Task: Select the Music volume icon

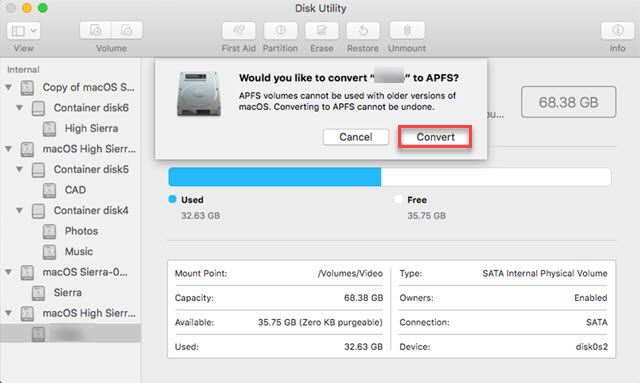Action: 49,252
